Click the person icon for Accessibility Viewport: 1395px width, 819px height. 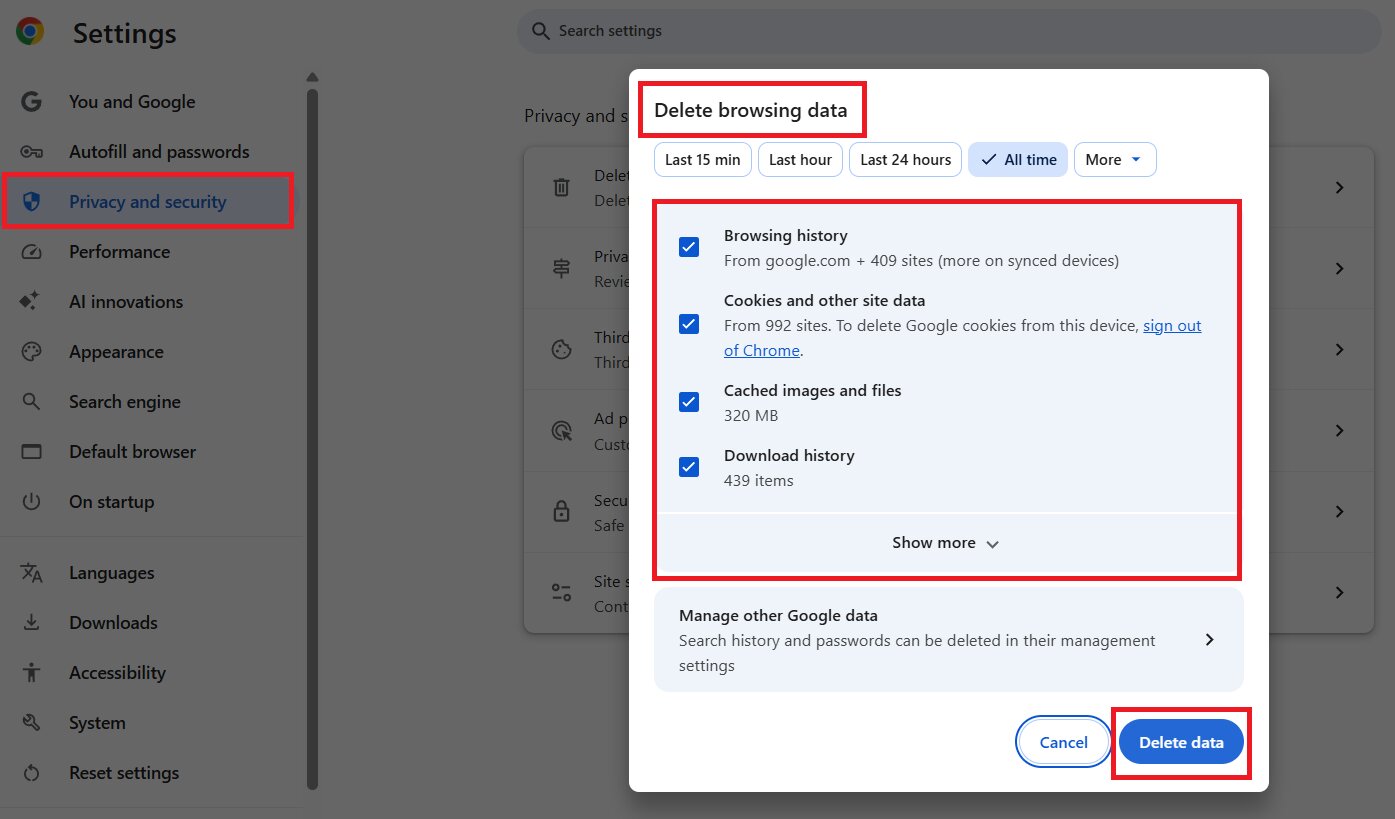(31, 673)
